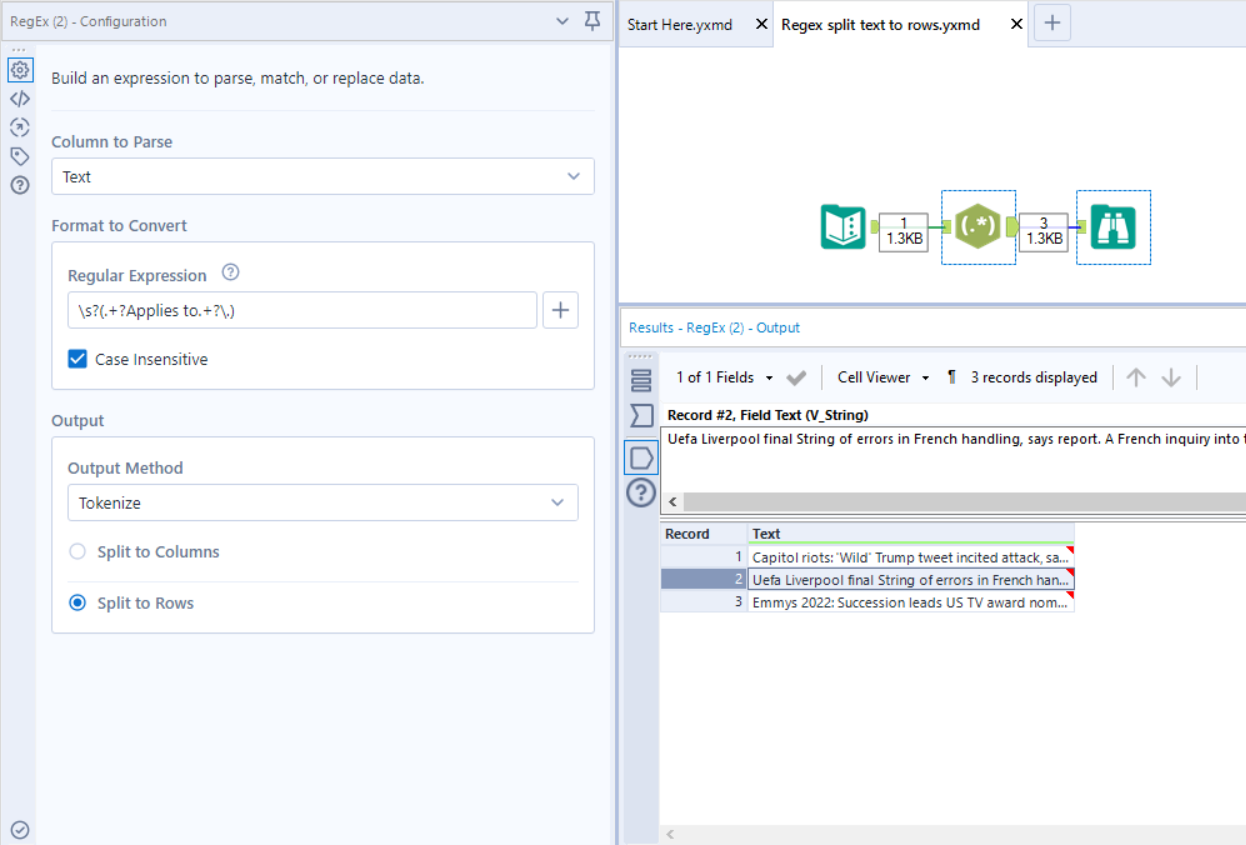Image resolution: width=1246 pixels, height=845 pixels.
Task: Enable the Case Insensitive checkbox
Action: [x=77, y=359]
